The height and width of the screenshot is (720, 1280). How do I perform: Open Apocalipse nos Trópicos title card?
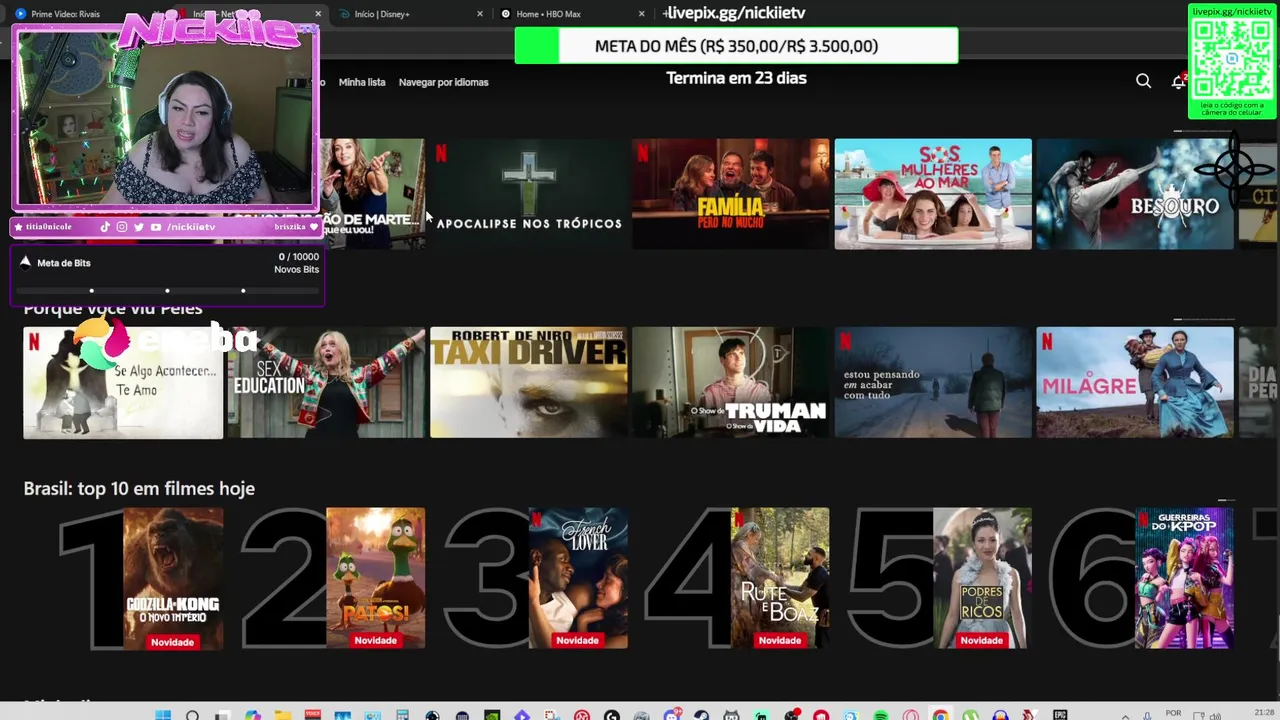[528, 194]
